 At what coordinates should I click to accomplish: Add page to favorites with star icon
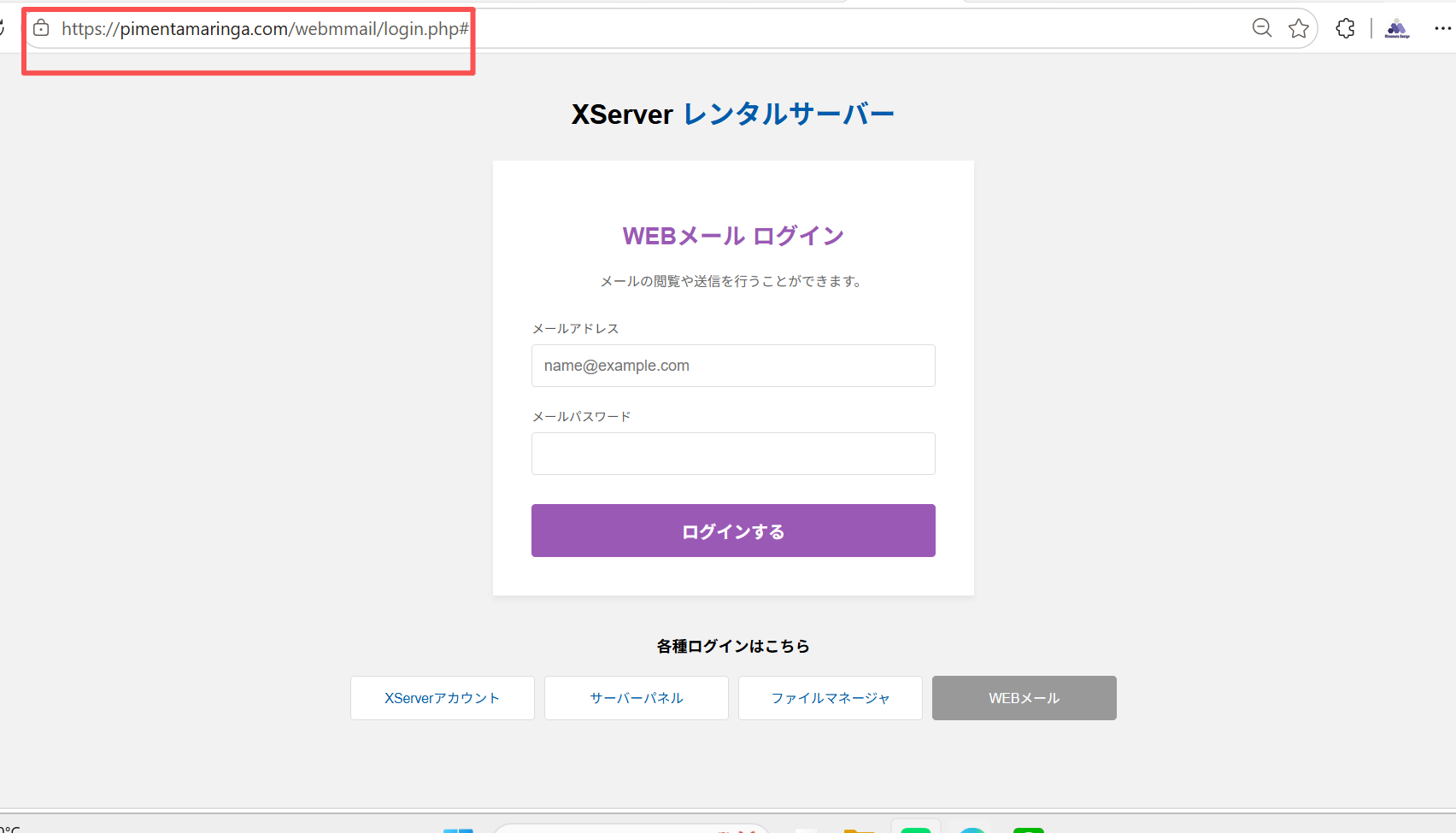coord(1299,28)
